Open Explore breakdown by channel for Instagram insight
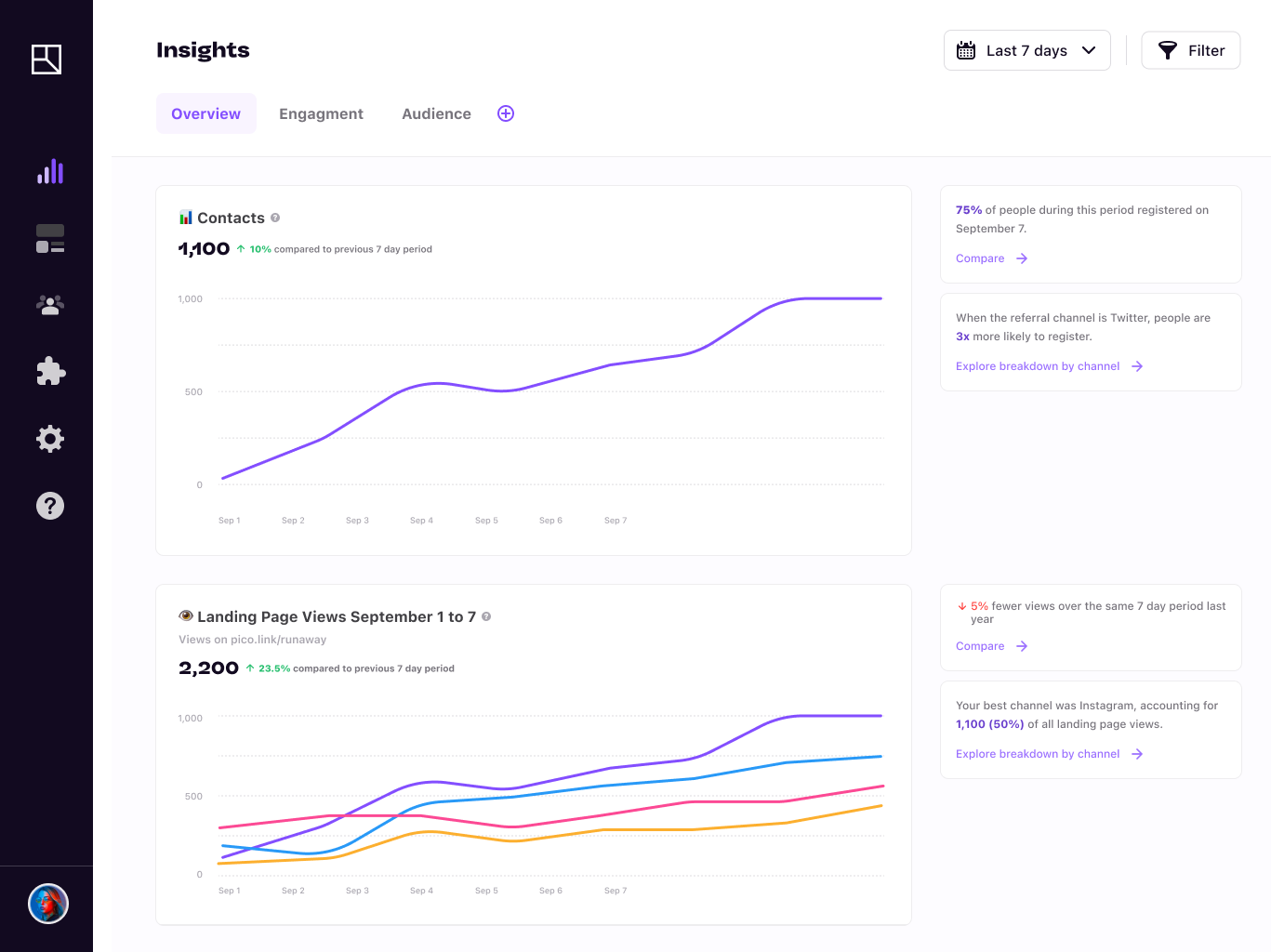The width and height of the screenshot is (1271, 952). click(x=1038, y=753)
